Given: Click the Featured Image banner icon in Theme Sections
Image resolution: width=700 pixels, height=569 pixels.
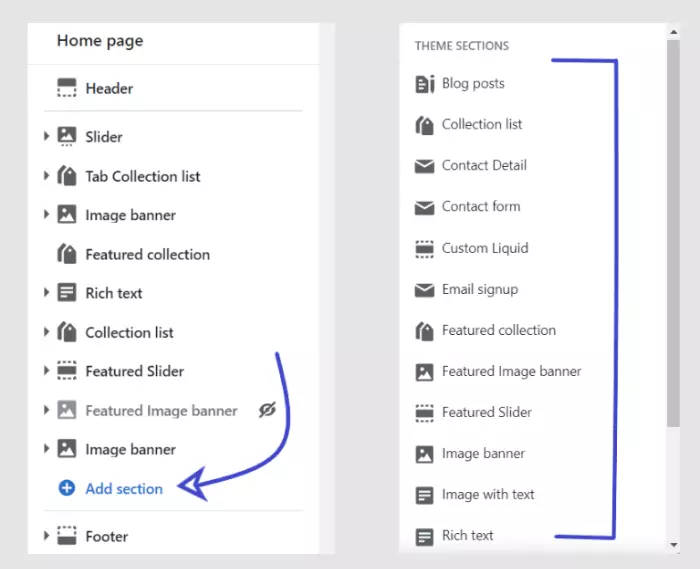Looking at the screenshot, I should point(425,372).
